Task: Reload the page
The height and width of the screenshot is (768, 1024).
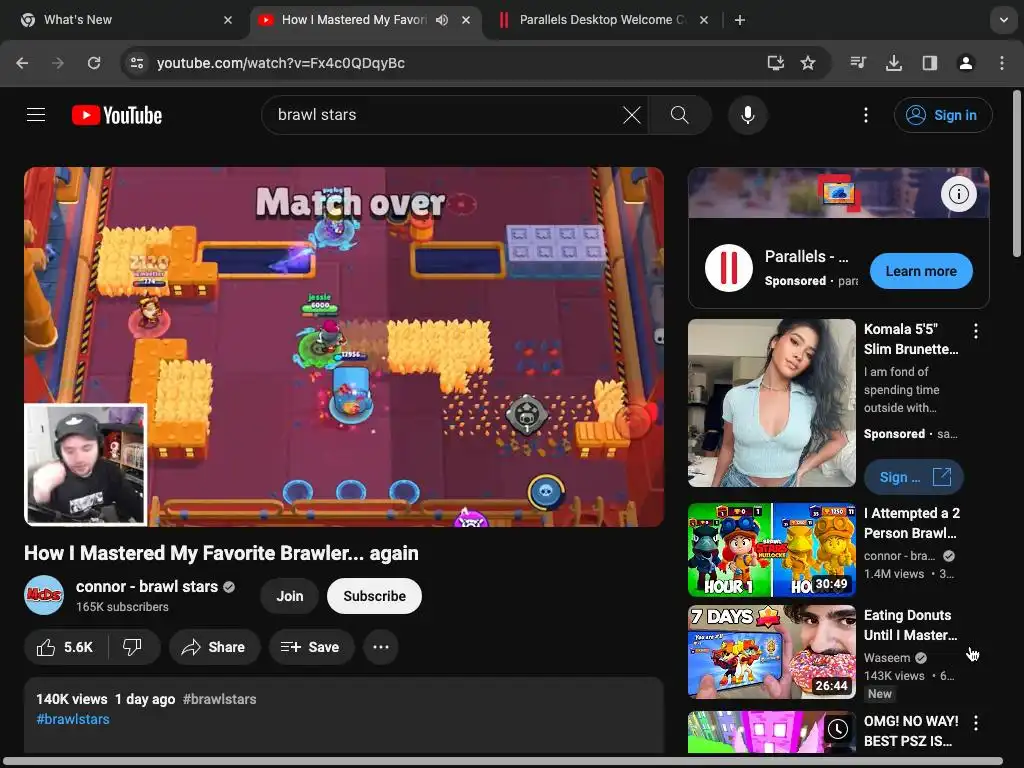Action: point(94,63)
